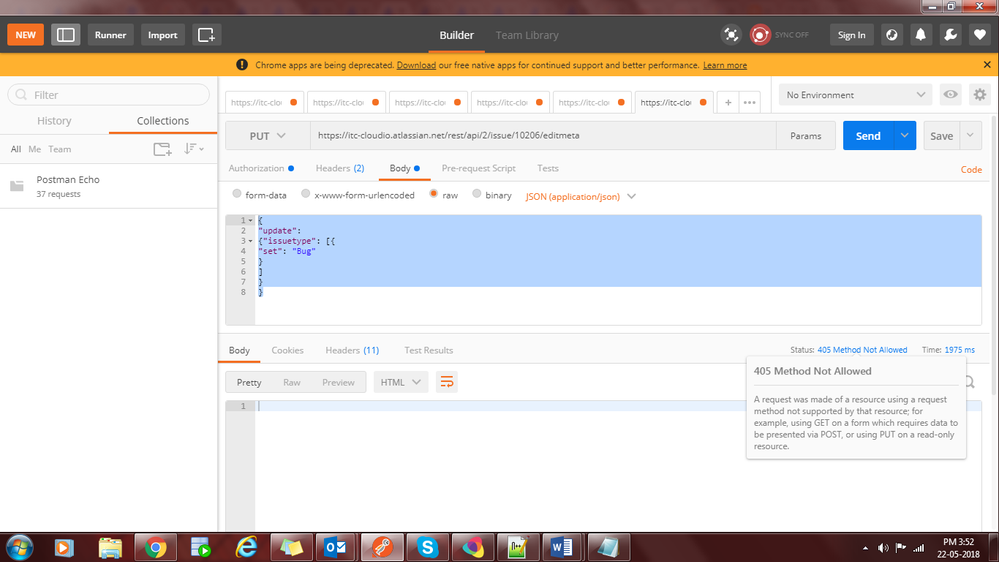This screenshot has height=562, width=999.
Task: Click the volume speaker tray icon
Action: [x=883, y=548]
